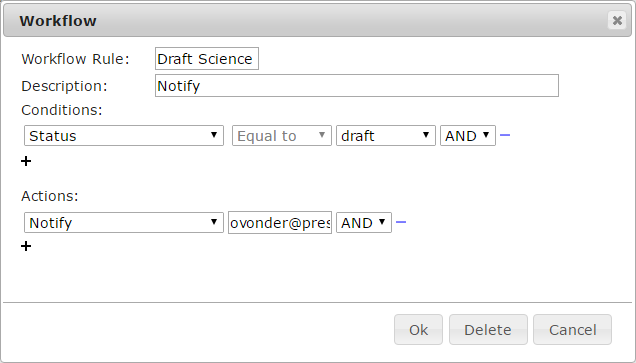Open the AND dropdown in Actions row
The image size is (636, 363).
click(364, 222)
